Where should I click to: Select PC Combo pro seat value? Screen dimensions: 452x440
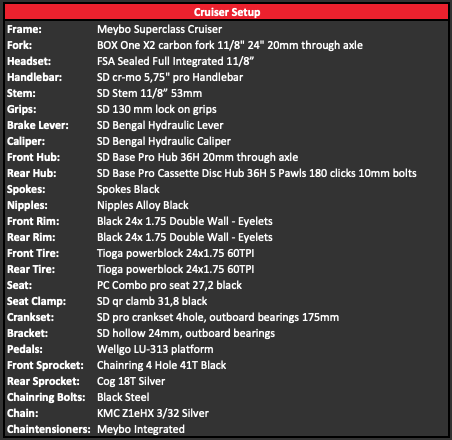click(169, 285)
